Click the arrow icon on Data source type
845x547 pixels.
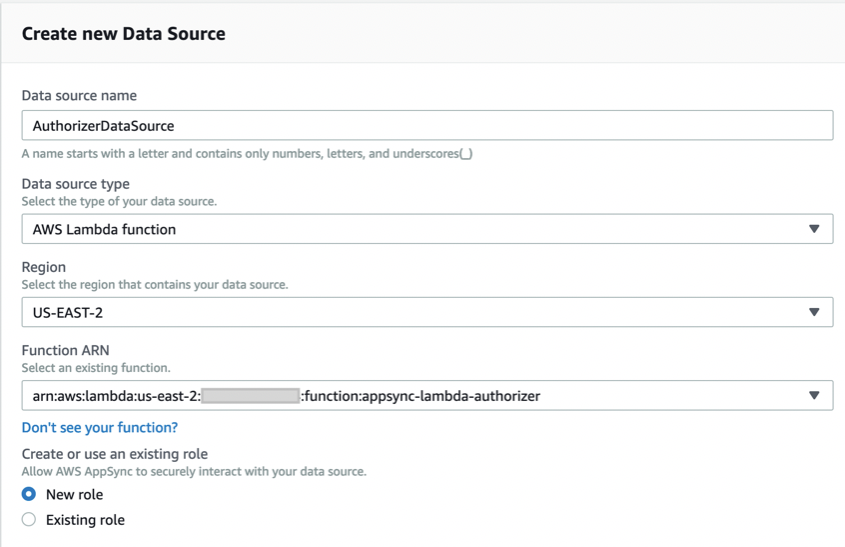814,229
